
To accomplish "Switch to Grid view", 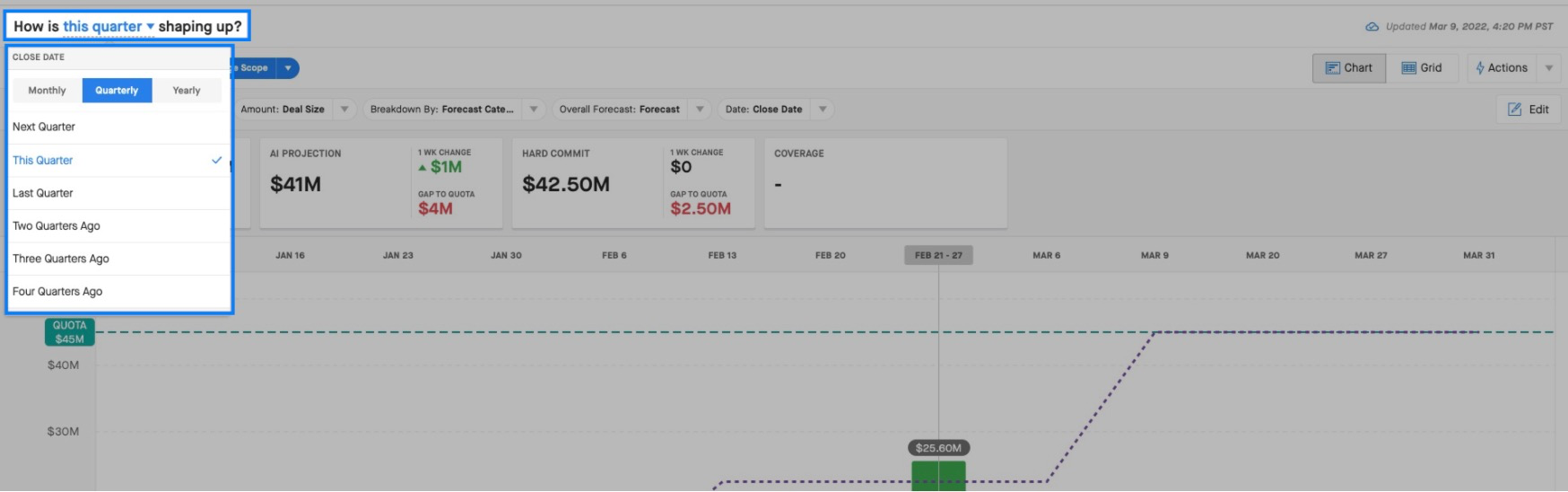I will coord(1422,68).
